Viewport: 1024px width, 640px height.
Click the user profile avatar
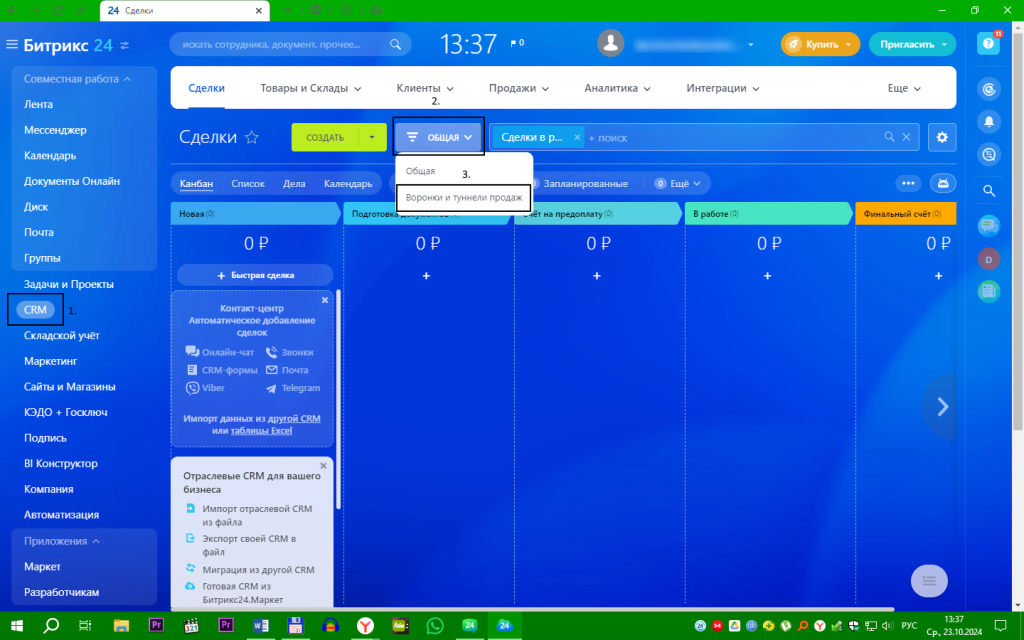tap(611, 44)
